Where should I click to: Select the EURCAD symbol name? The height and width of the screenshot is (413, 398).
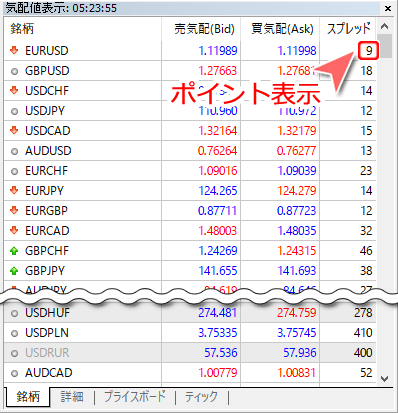click(47, 231)
